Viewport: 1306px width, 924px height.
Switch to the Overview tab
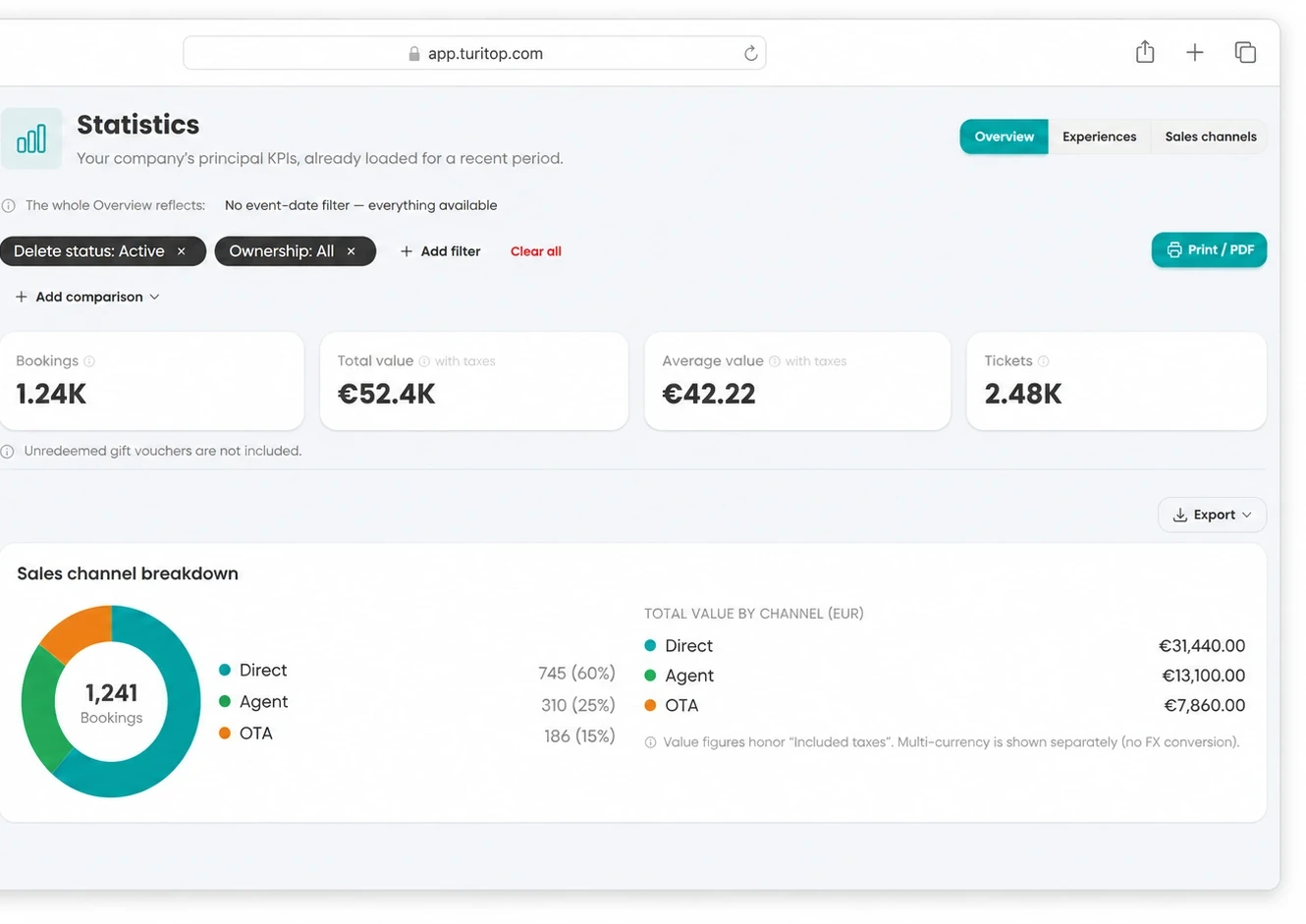point(1004,136)
